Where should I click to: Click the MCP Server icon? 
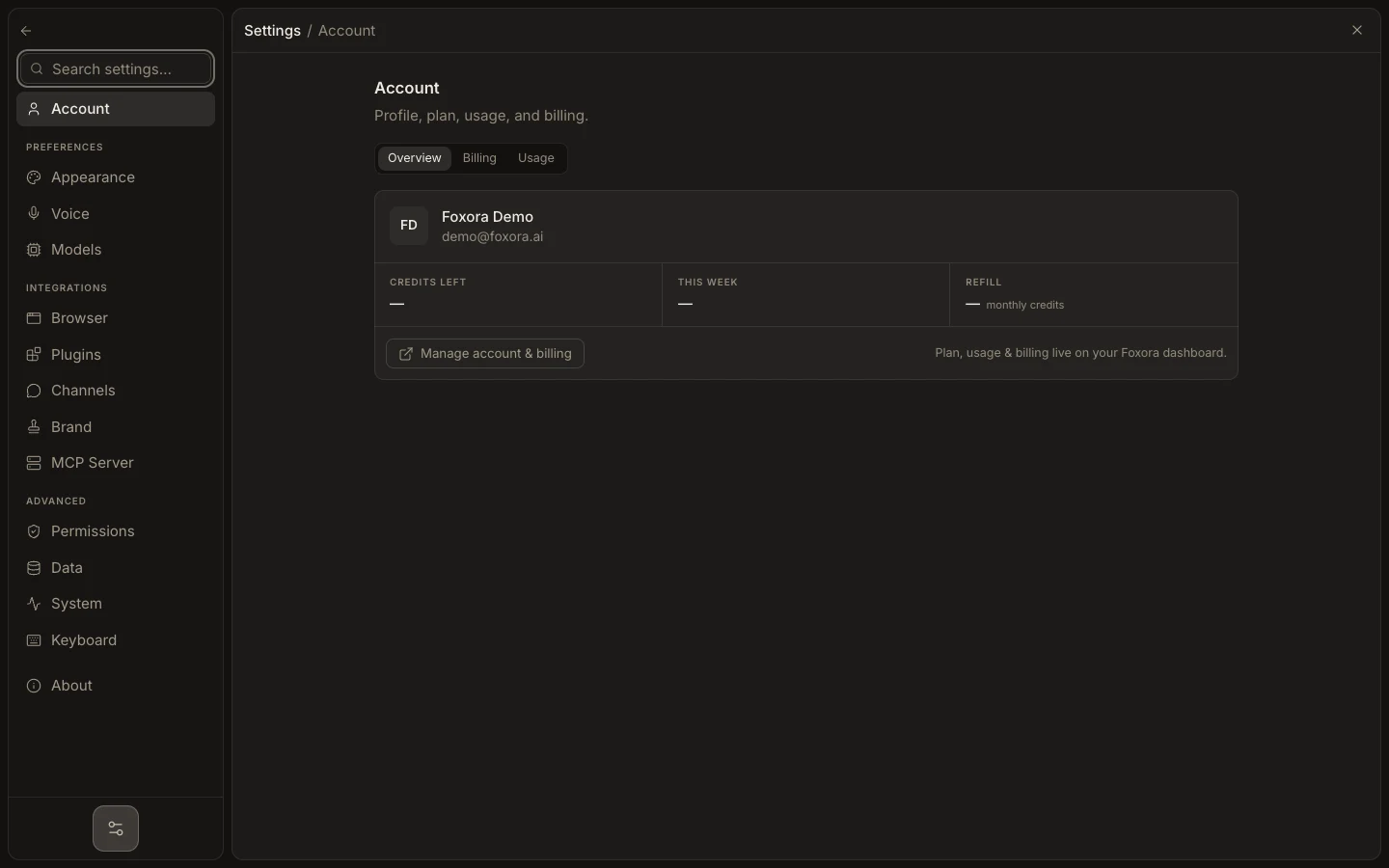(34, 463)
